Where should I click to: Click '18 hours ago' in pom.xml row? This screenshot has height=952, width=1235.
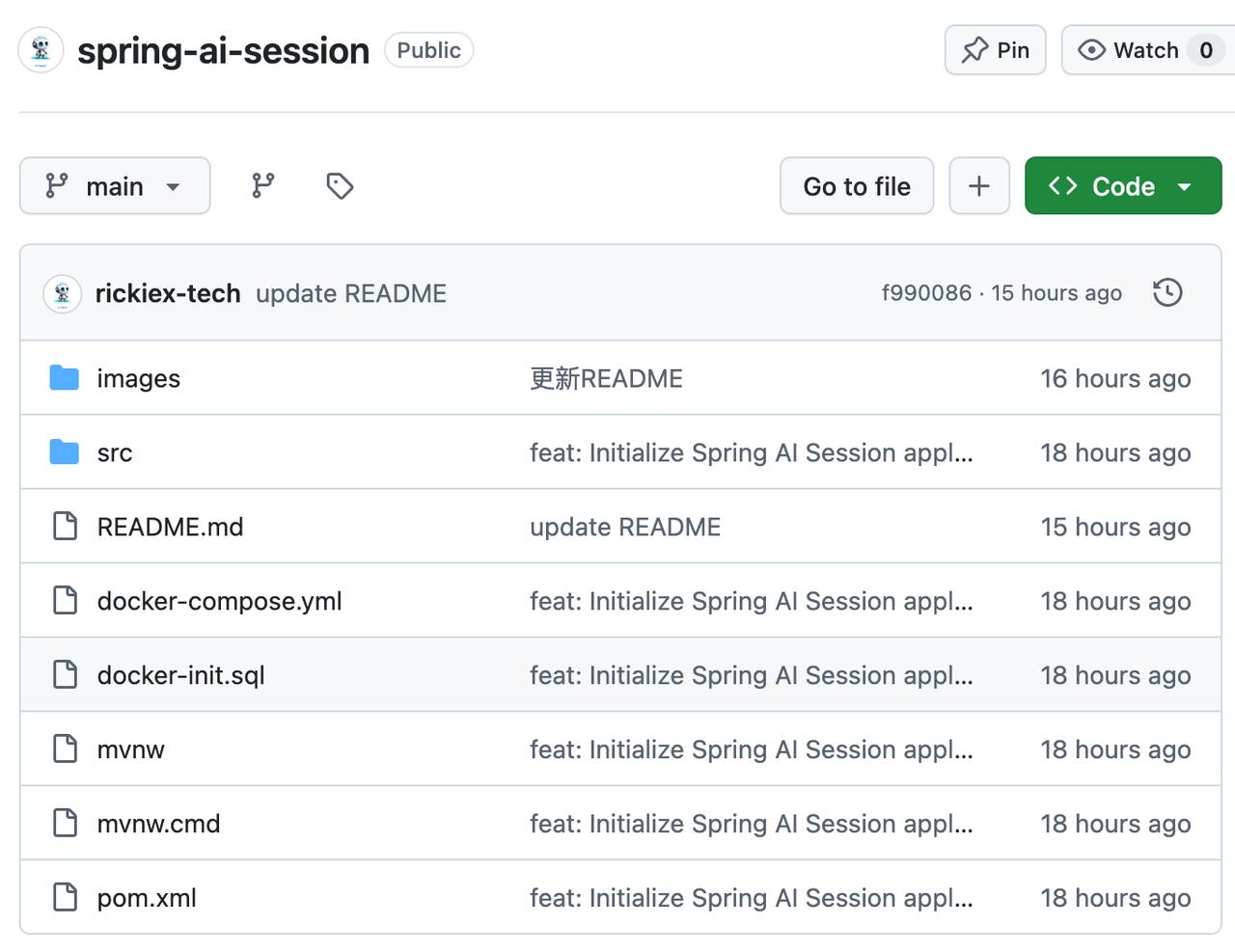tap(1115, 898)
